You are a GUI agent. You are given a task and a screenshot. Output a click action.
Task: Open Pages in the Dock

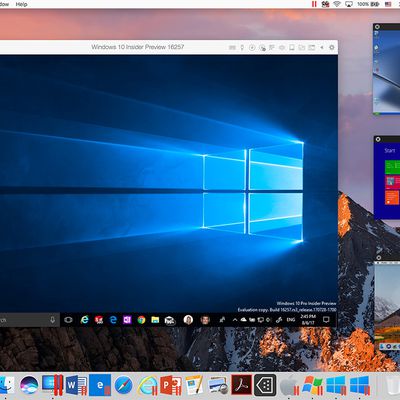[194, 386]
